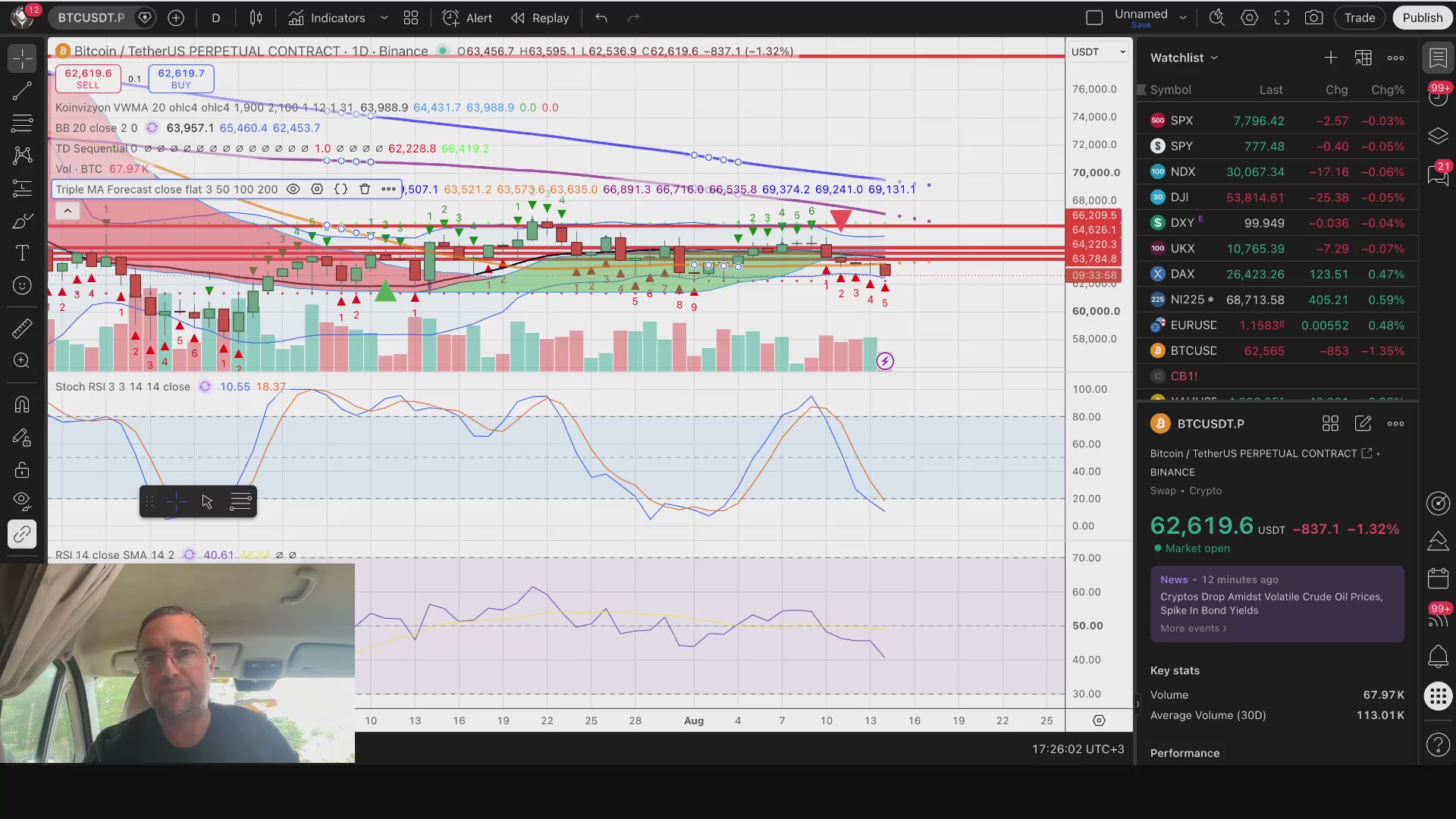Select the ruler measure tool
Image resolution: width=1456 pixels, height=819 pixels.
pos(22,328)
